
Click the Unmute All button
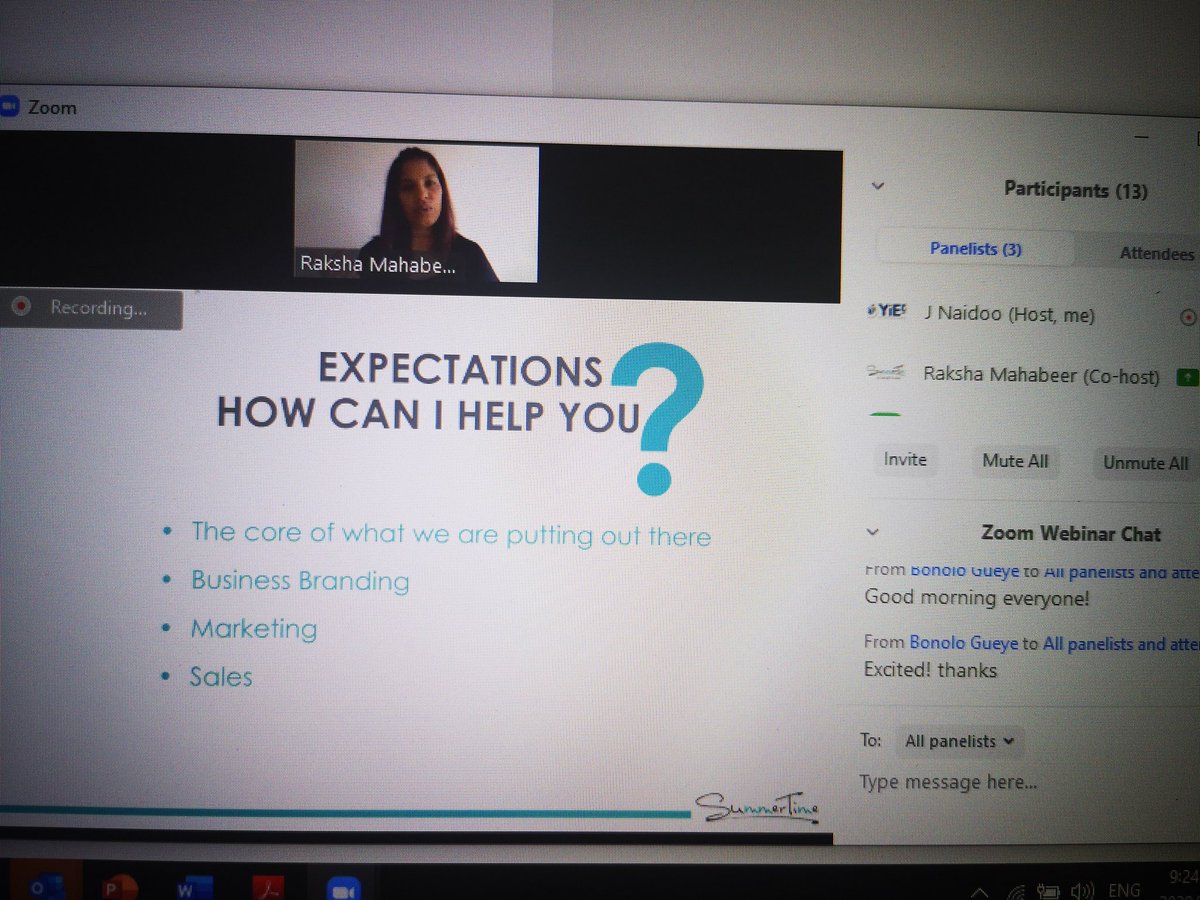(1146, 462)
